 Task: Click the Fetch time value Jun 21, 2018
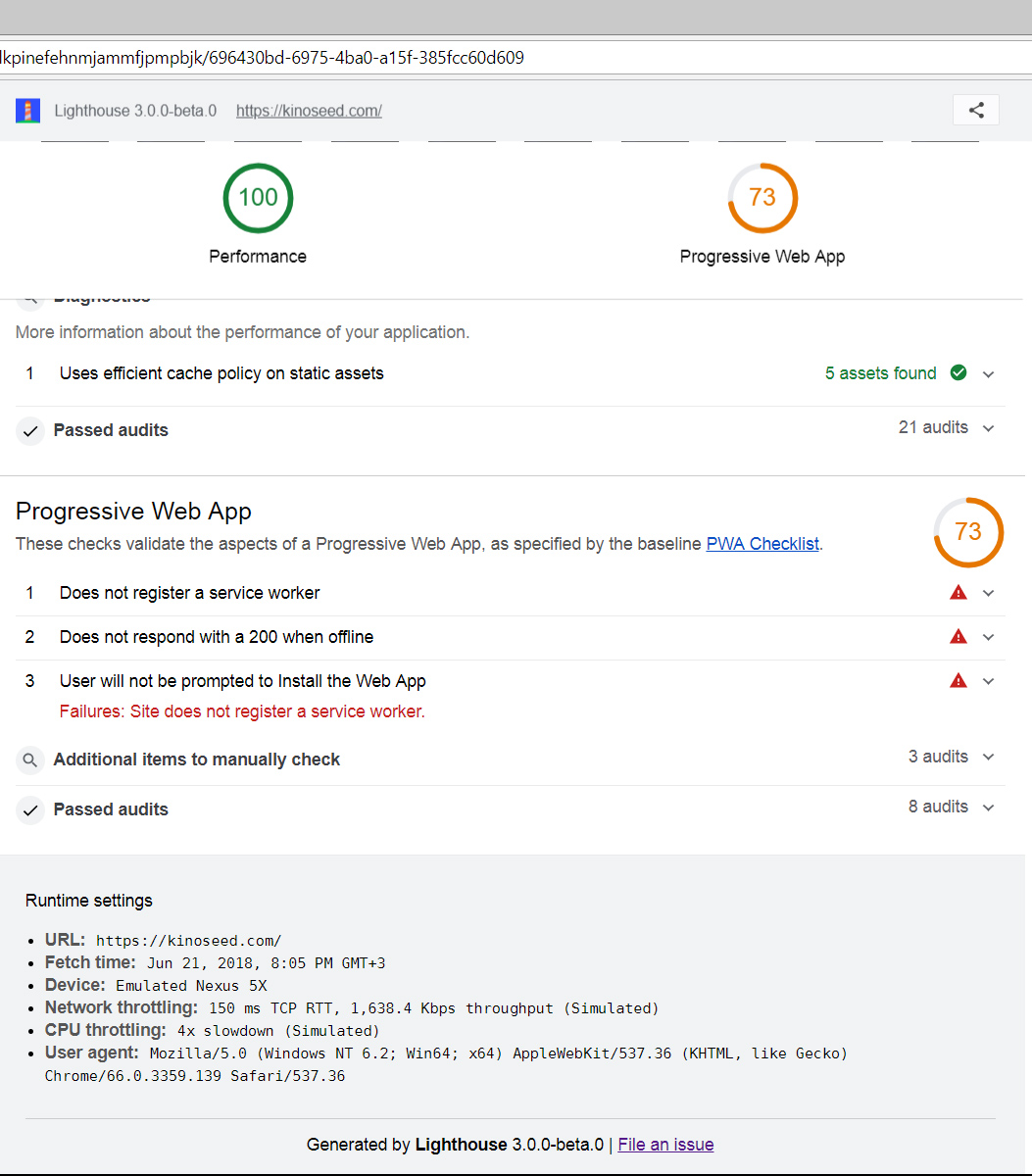point(266,963)
